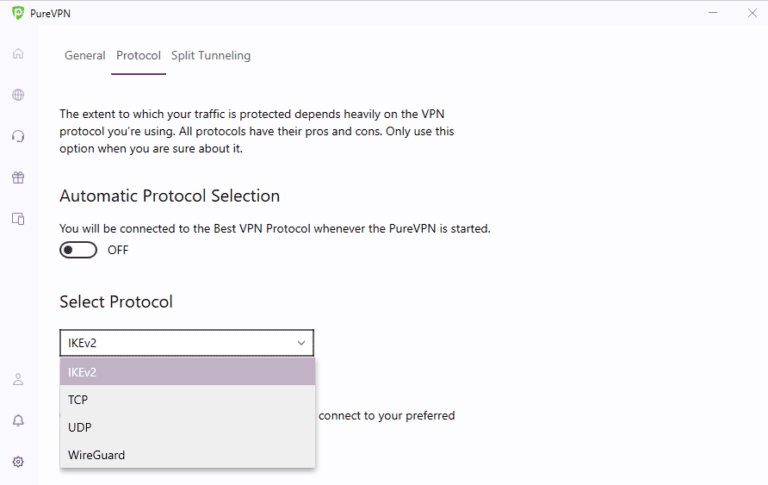Open the gear Settings icon
768x485 pixels.
(18, 461)
